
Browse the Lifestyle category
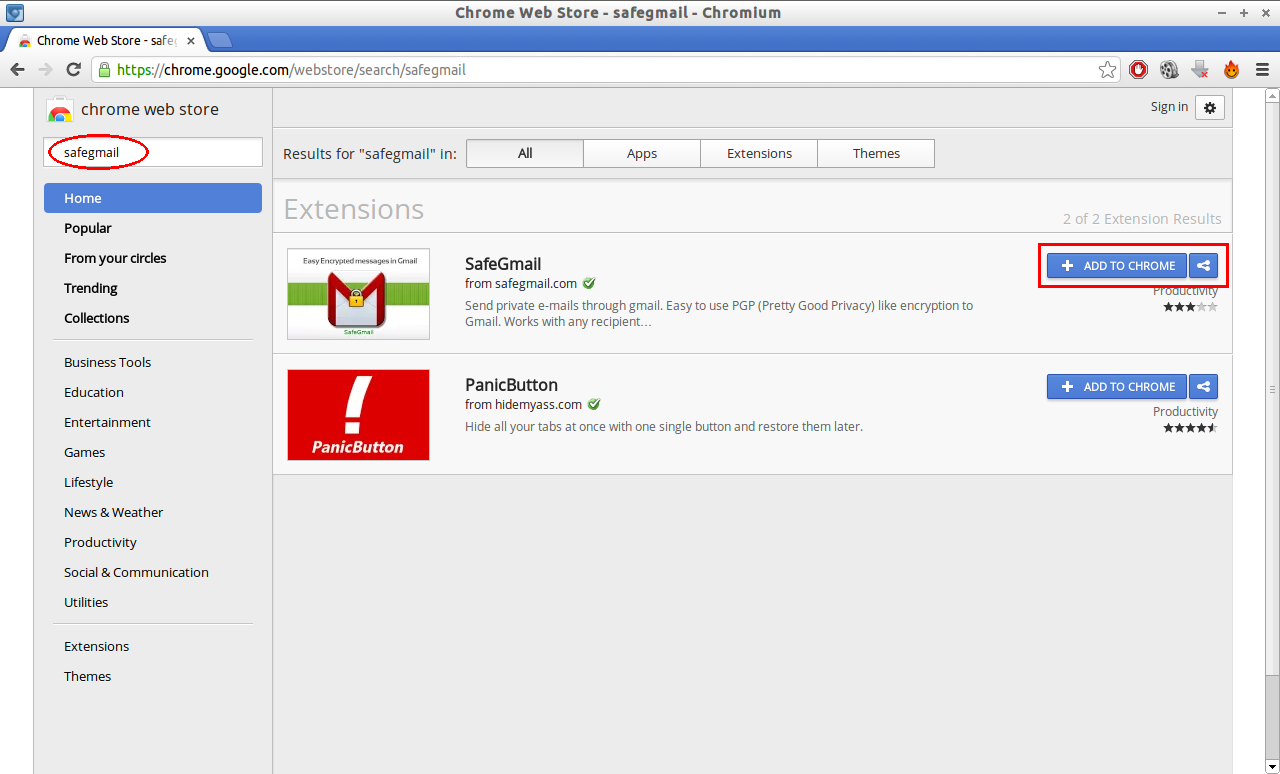88,482
